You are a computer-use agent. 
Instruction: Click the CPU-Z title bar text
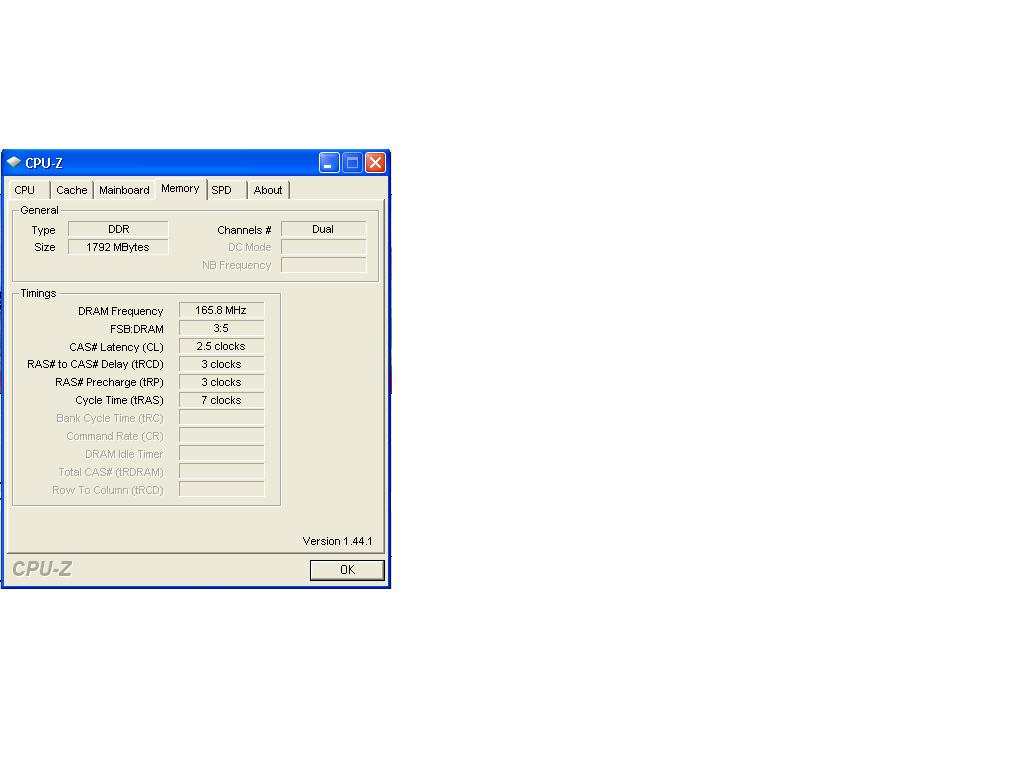click(x=44, y=163)
